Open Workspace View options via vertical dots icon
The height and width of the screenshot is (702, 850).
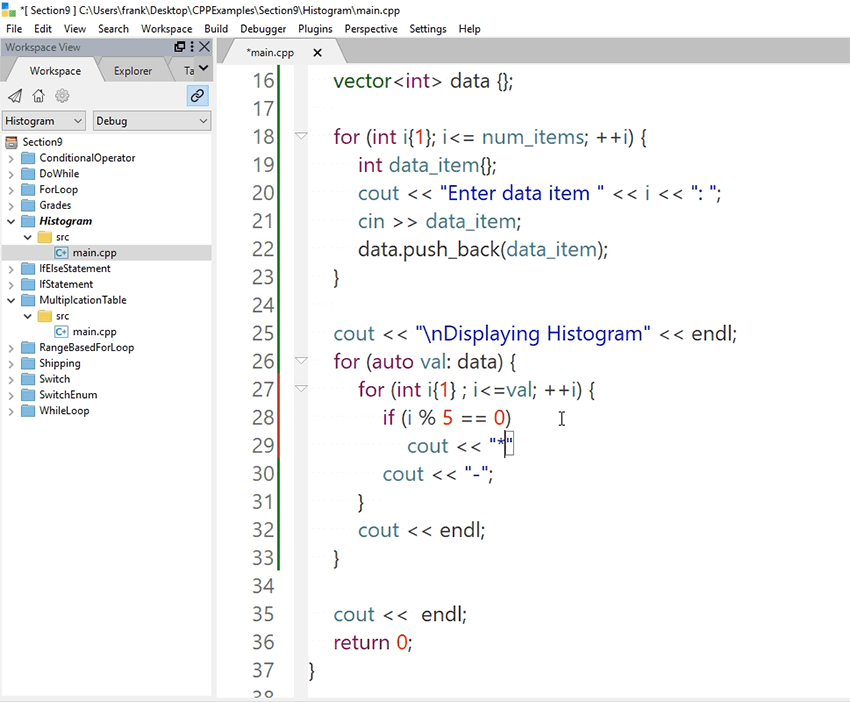[192, 47]
